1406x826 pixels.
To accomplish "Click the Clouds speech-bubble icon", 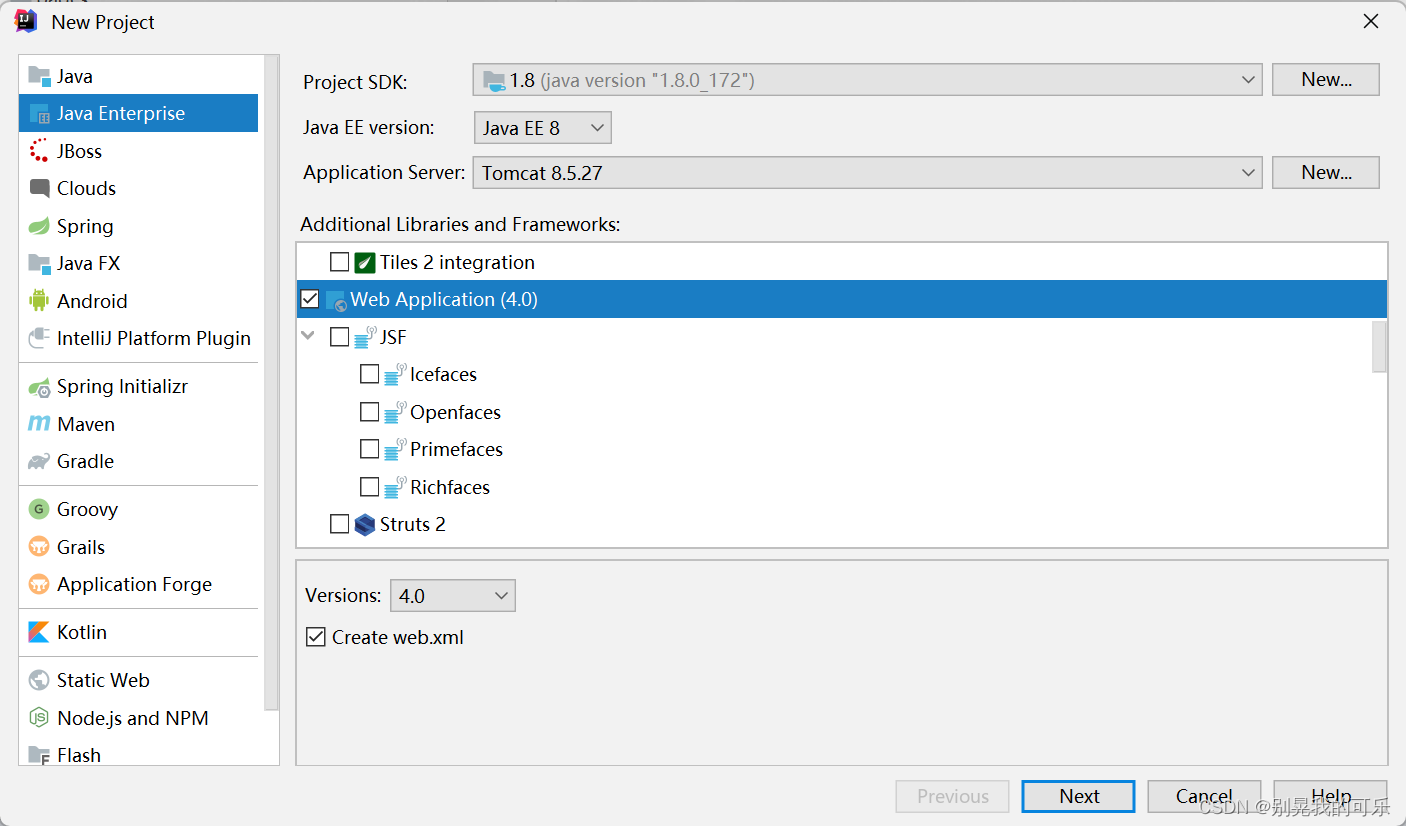I will point(39,188).
